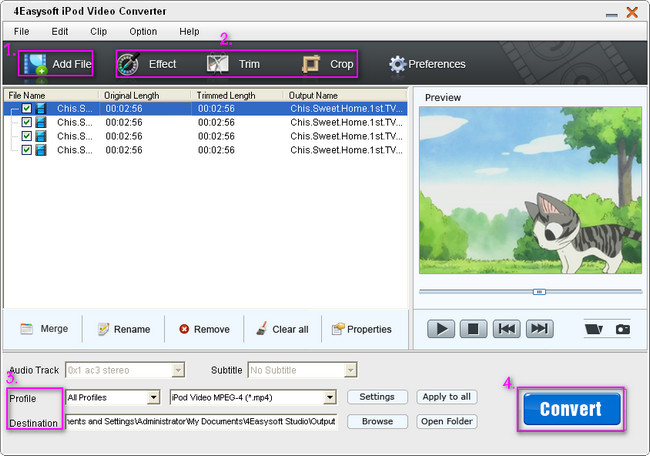Viewport: 650px width, 456px height.
Task: Uncheck the second Chis.S... file checkbox
Action: [x=27, y=122]
